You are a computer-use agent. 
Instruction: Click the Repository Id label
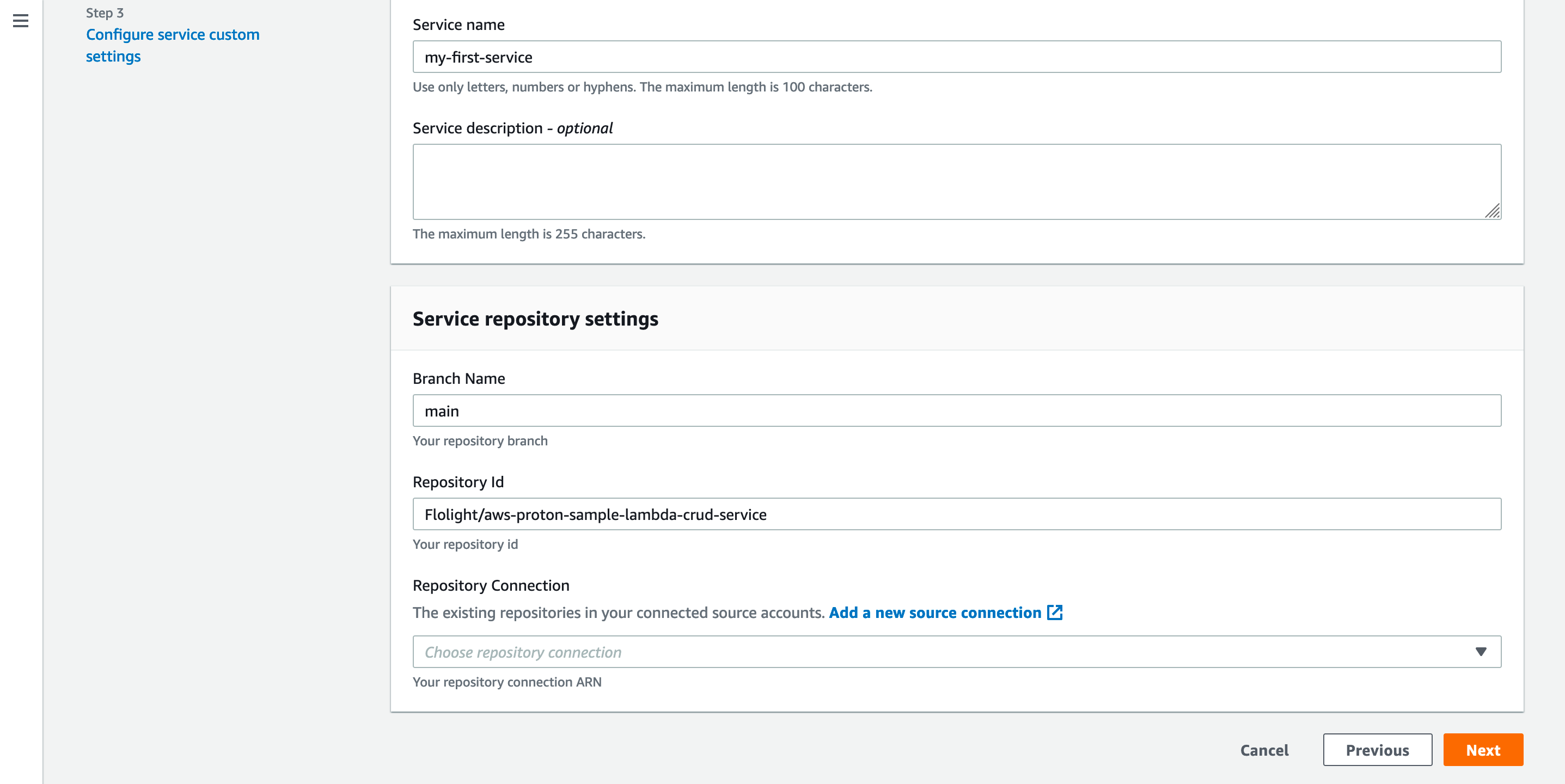(x=457, y=482)
